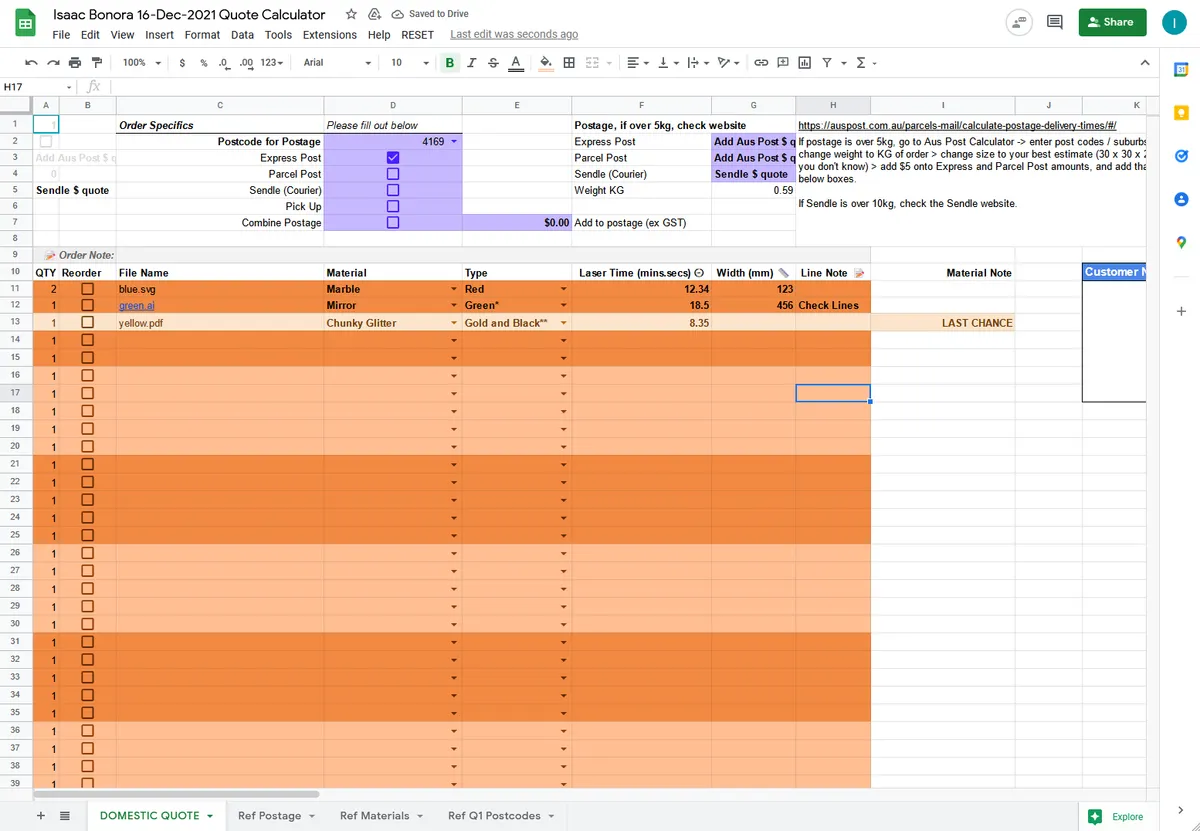1200x831 pixels.
Task: Check the Combine Postage checkbox
Action: (392, 222)
